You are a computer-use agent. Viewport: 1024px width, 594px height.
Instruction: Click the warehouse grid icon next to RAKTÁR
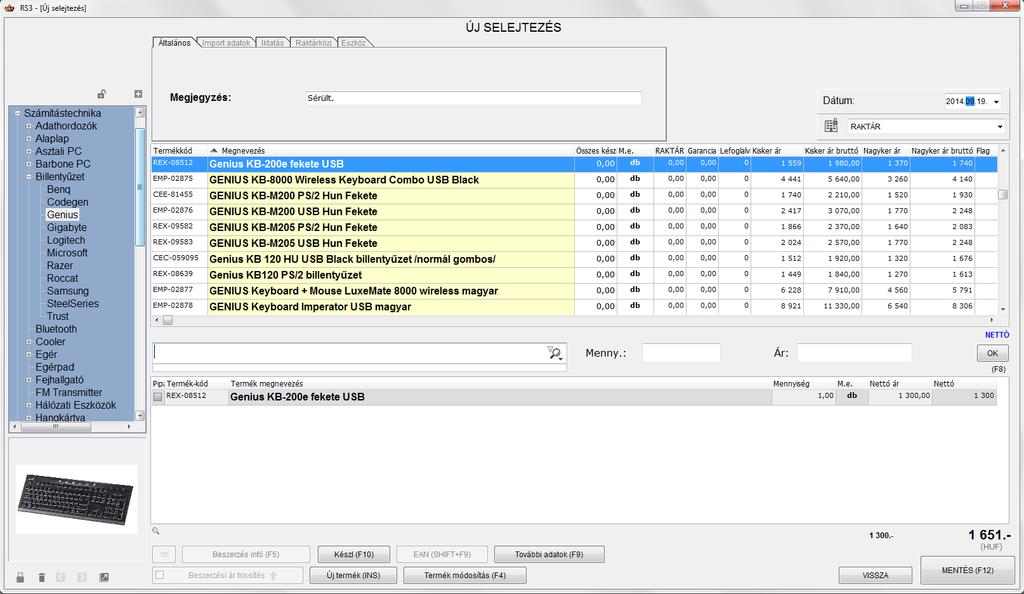[x=831, y=126]
